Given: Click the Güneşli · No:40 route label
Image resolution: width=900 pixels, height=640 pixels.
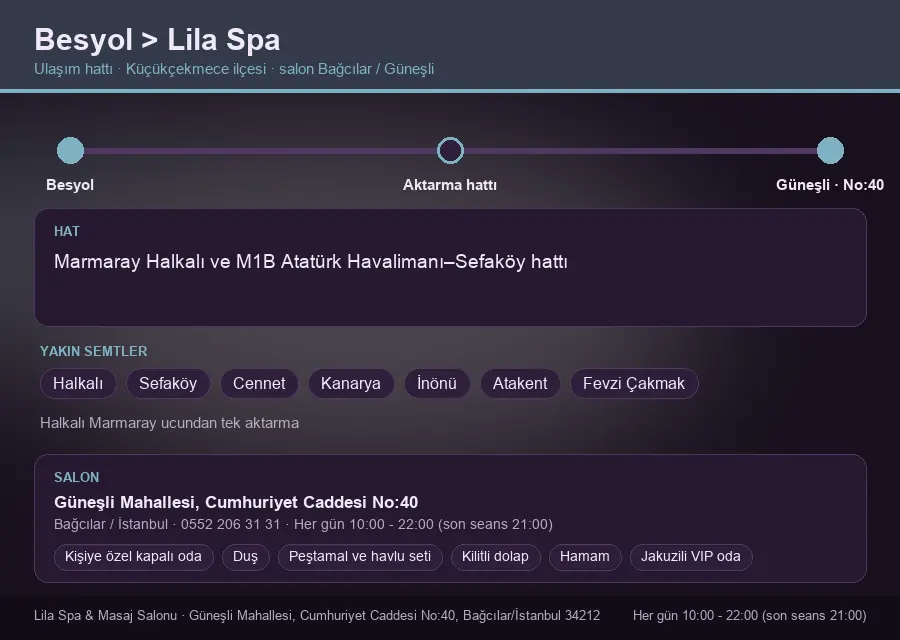Looking at the screenshot, I should (x=830, y=185).
